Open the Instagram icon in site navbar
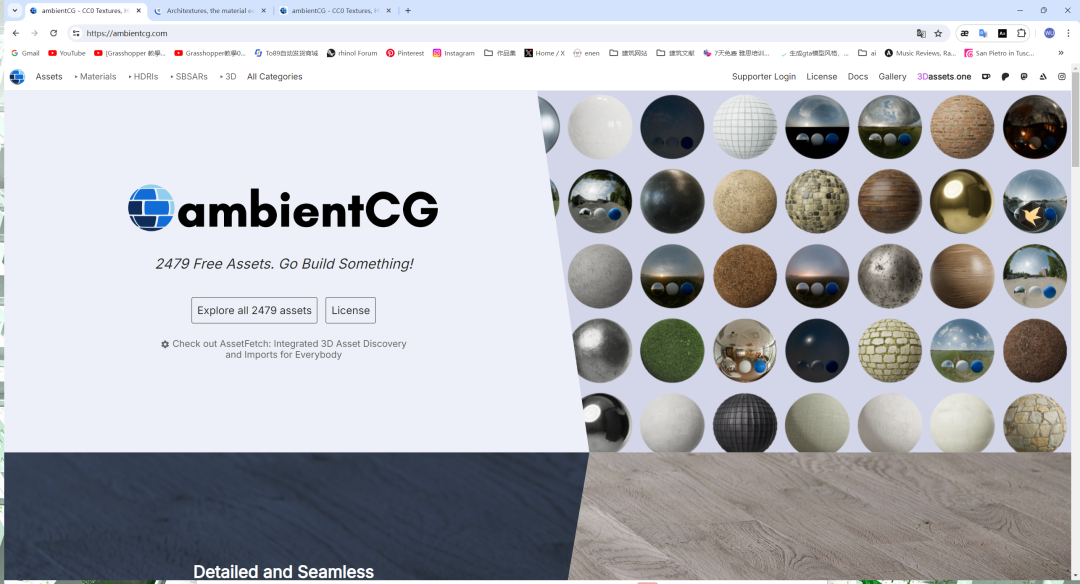 (x=1062, y=76)
